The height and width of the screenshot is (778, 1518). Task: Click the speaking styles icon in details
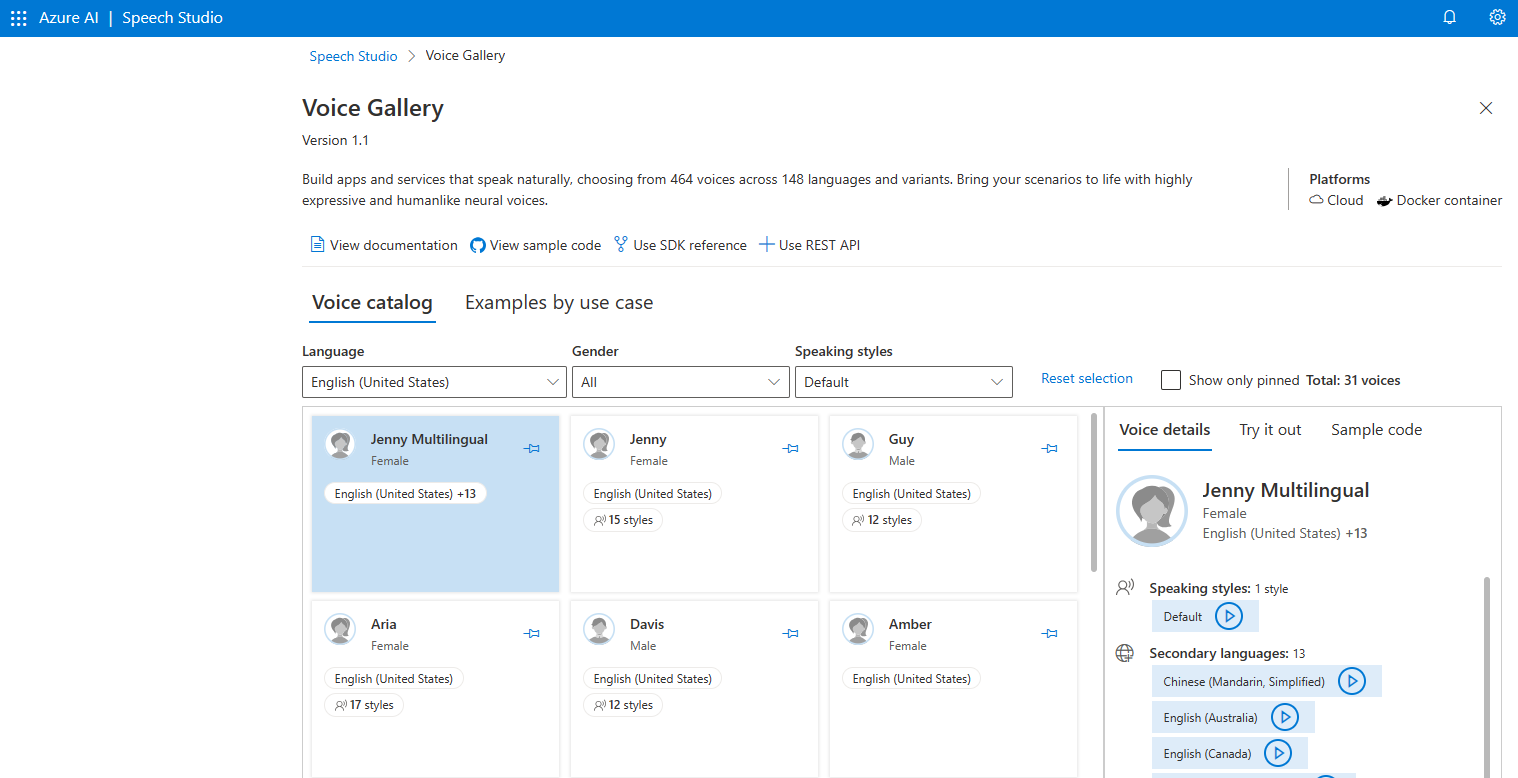pyautogui.click(x=1126, y=588)
